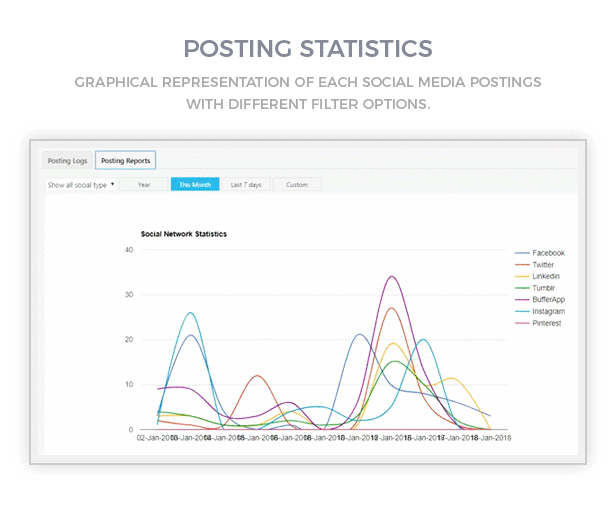Click the 'POSTING STATISTICS' heading
The image size is (616, 505).
click(308, 49)
